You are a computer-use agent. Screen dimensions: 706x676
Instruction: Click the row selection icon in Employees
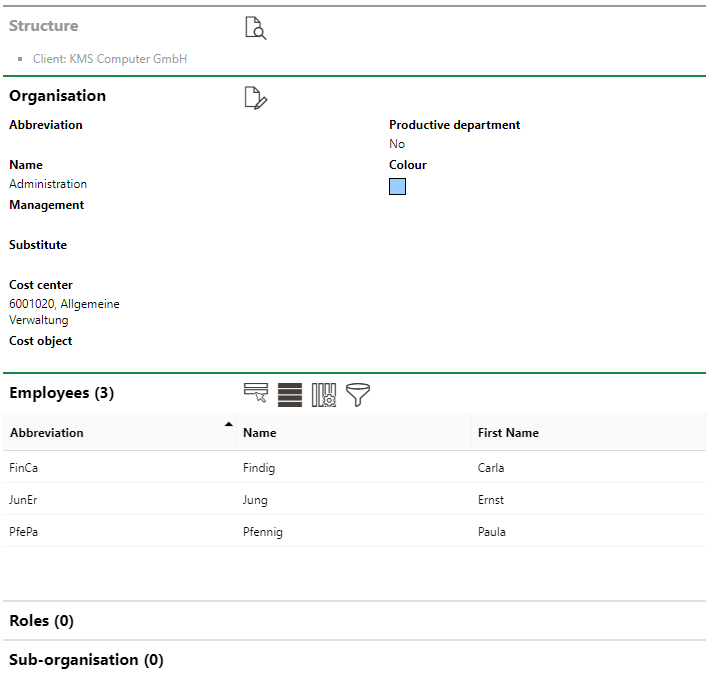click(x=256, y=394)
